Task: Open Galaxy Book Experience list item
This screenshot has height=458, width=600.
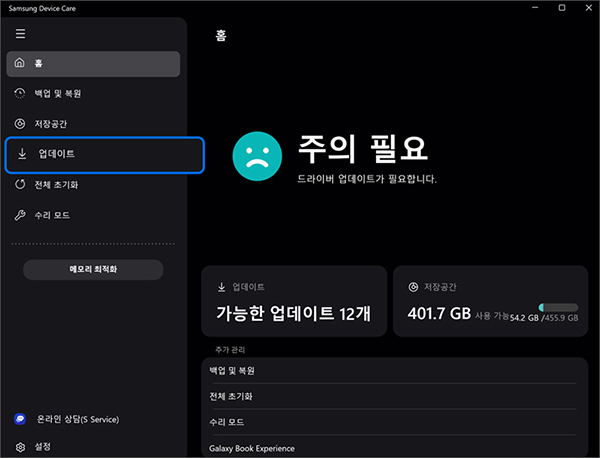Action: pos(394,448)
